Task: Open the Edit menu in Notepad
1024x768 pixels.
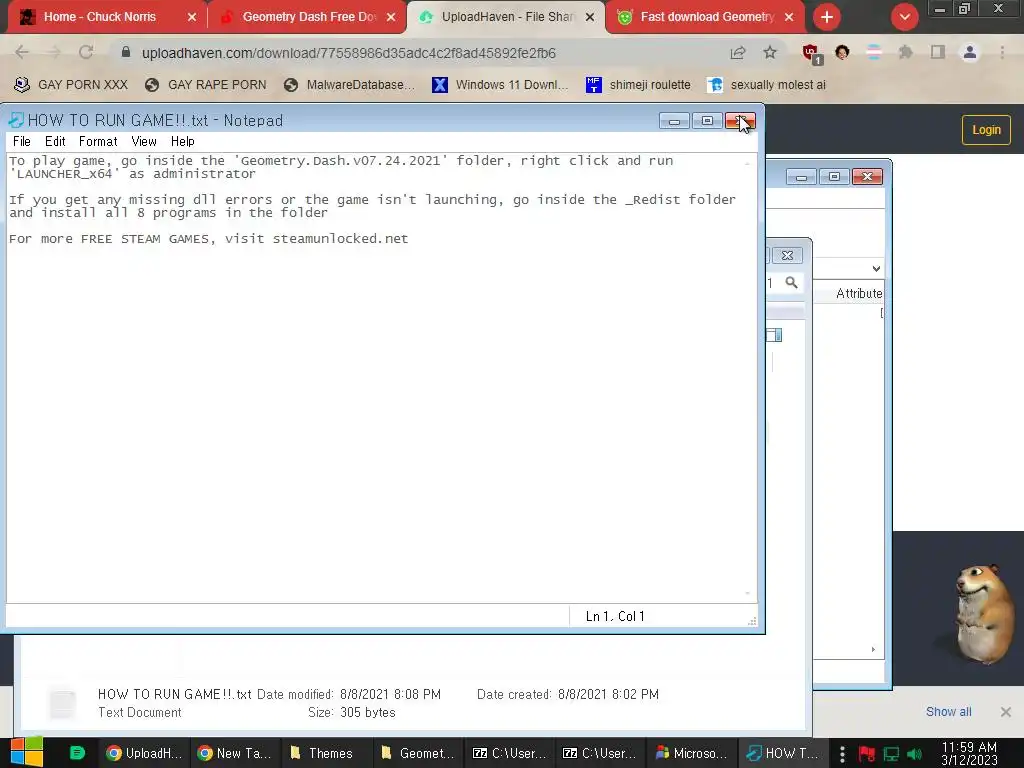Action: (x=55, y=142)
